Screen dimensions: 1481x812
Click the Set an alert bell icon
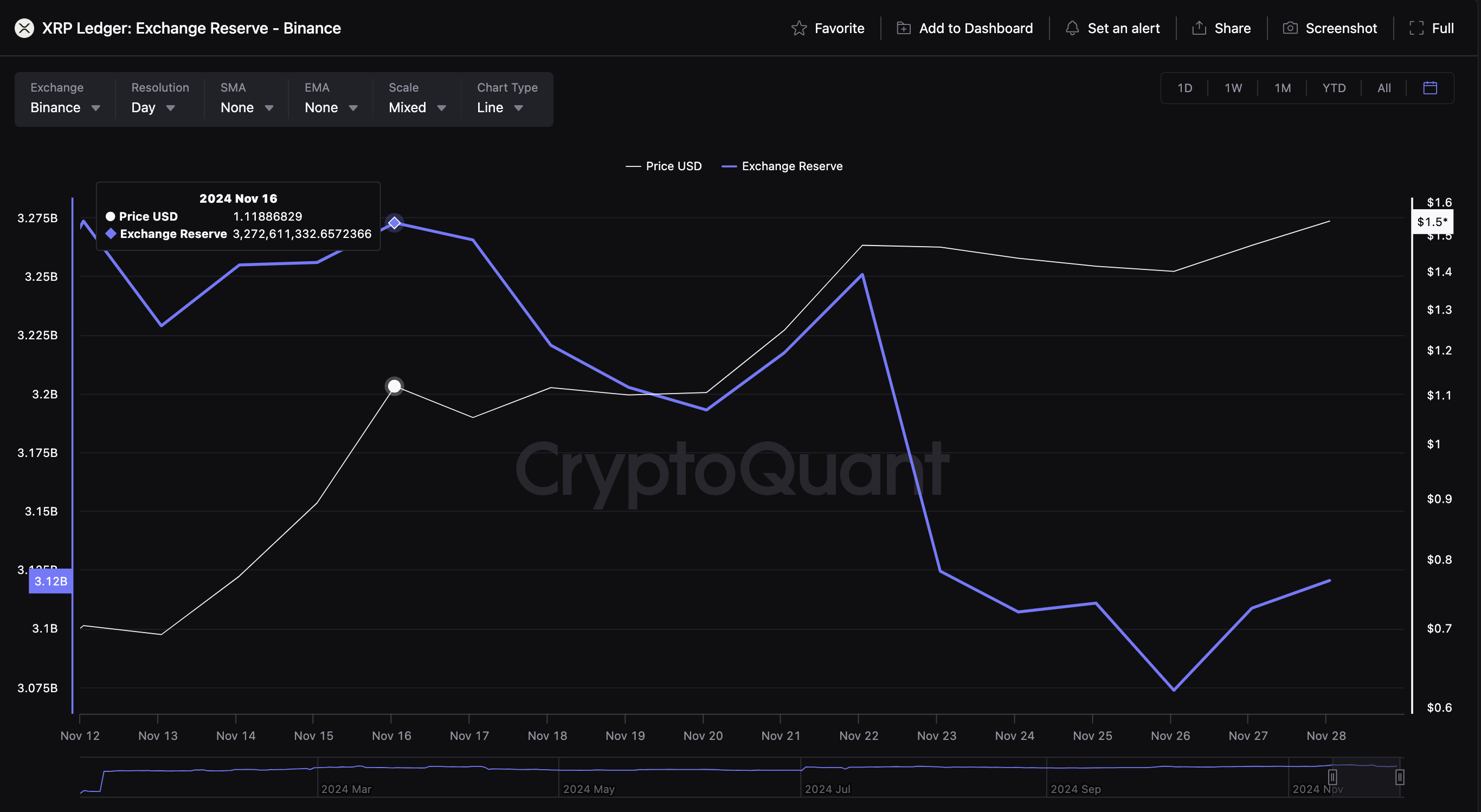[x=1072, y=28]
